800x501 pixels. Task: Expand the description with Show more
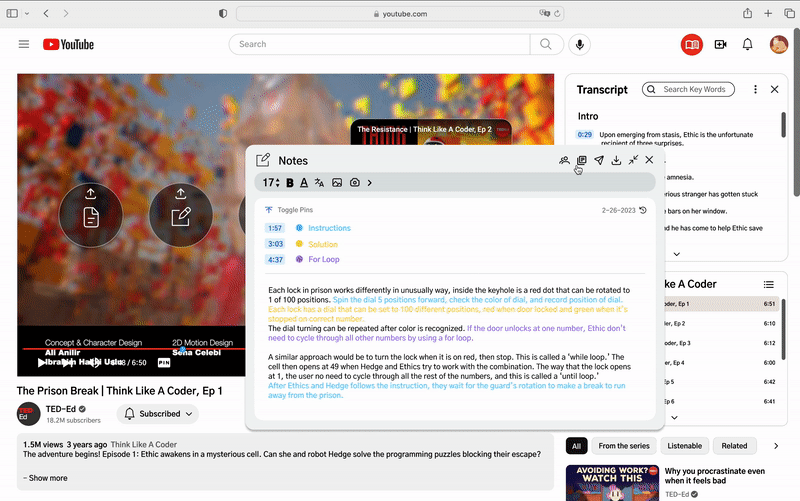pos(45,478)
